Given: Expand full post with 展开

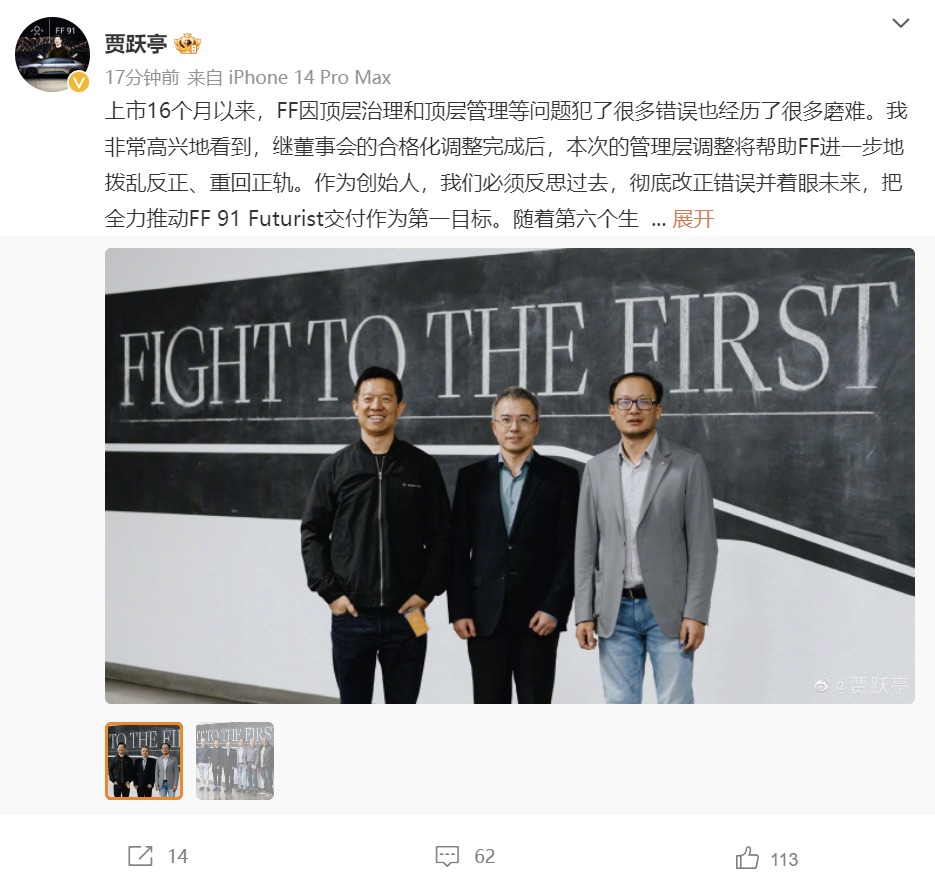Looking at the screenshot, I should (693, 219).
